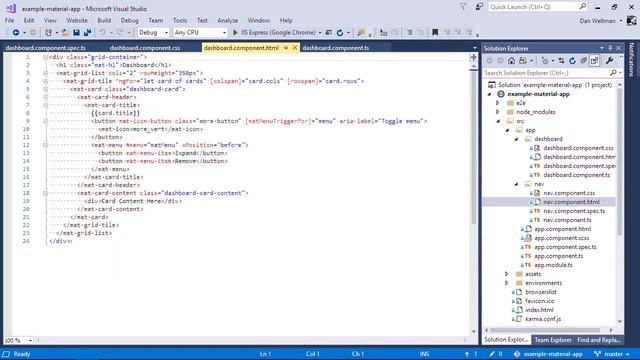Click the pending changes pencil in status bar
This screenshot has width=640, height=360.
click(x=492, y=354)
